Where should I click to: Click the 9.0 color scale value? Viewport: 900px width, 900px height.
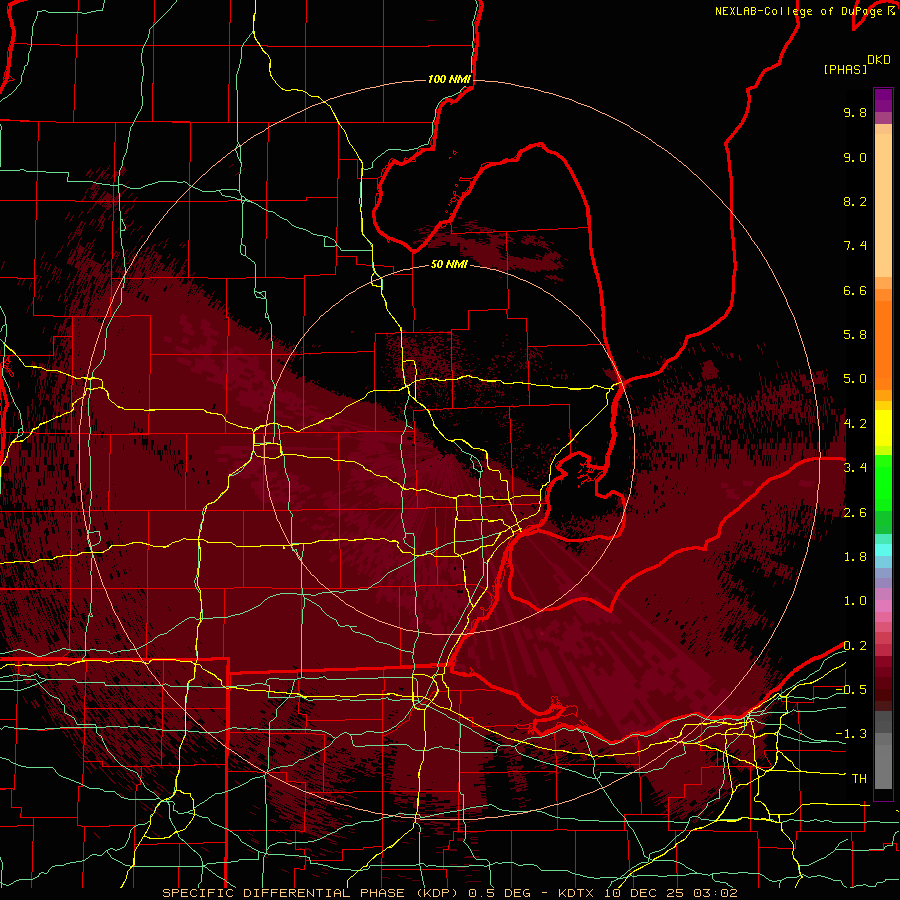855,157
